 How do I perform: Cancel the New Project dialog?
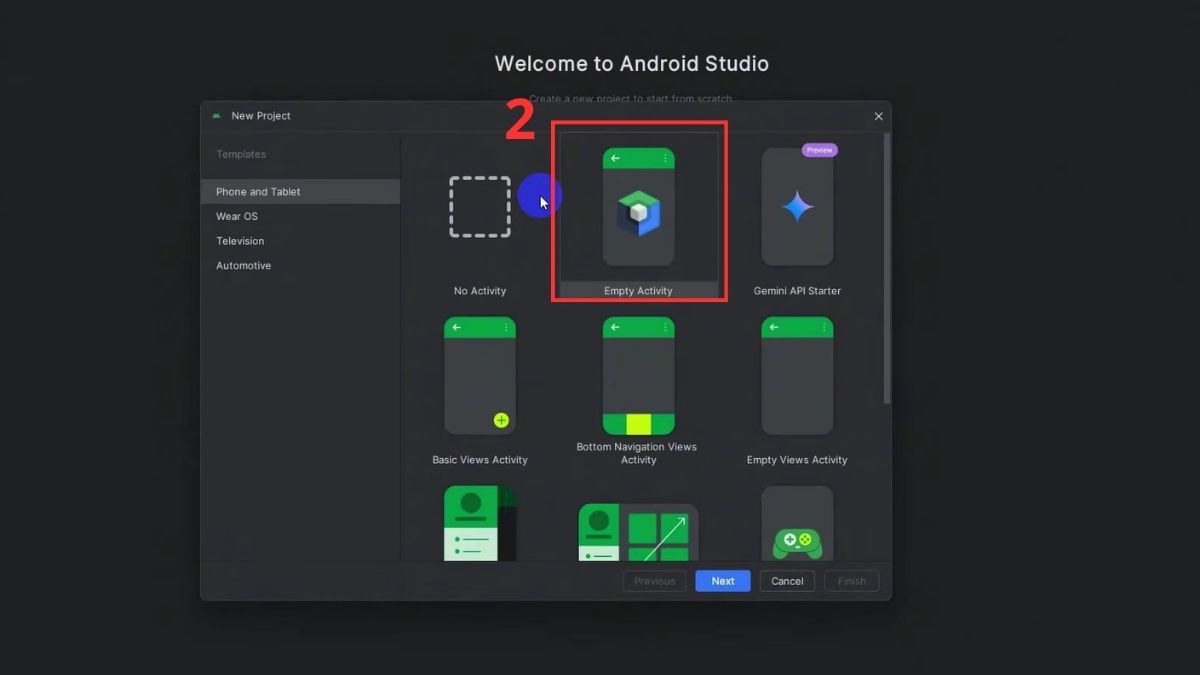787,581
